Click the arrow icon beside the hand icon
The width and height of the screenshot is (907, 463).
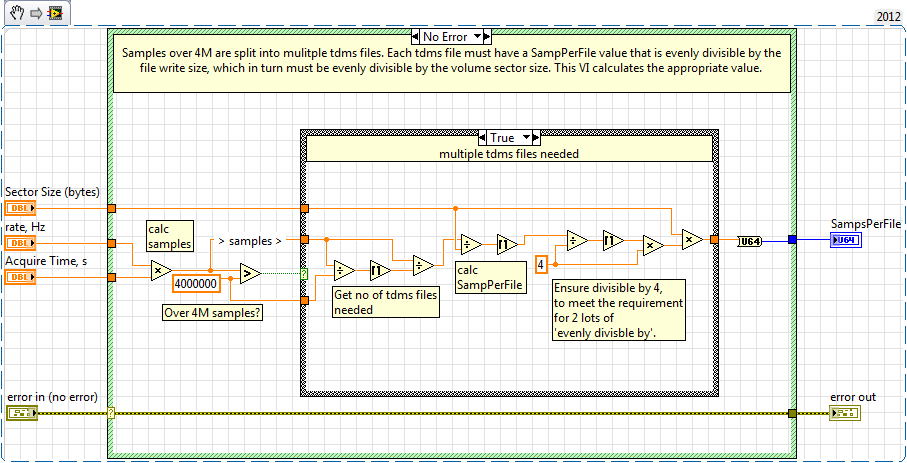[36, 13]
